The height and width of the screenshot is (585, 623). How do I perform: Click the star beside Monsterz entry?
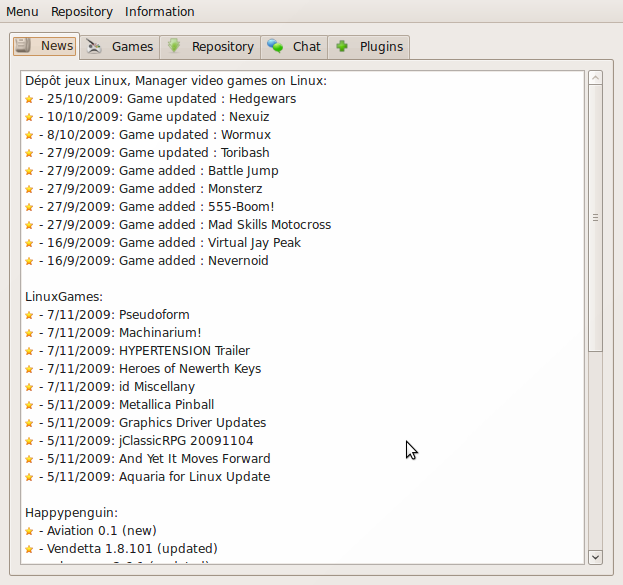click(x=29, y=189)
